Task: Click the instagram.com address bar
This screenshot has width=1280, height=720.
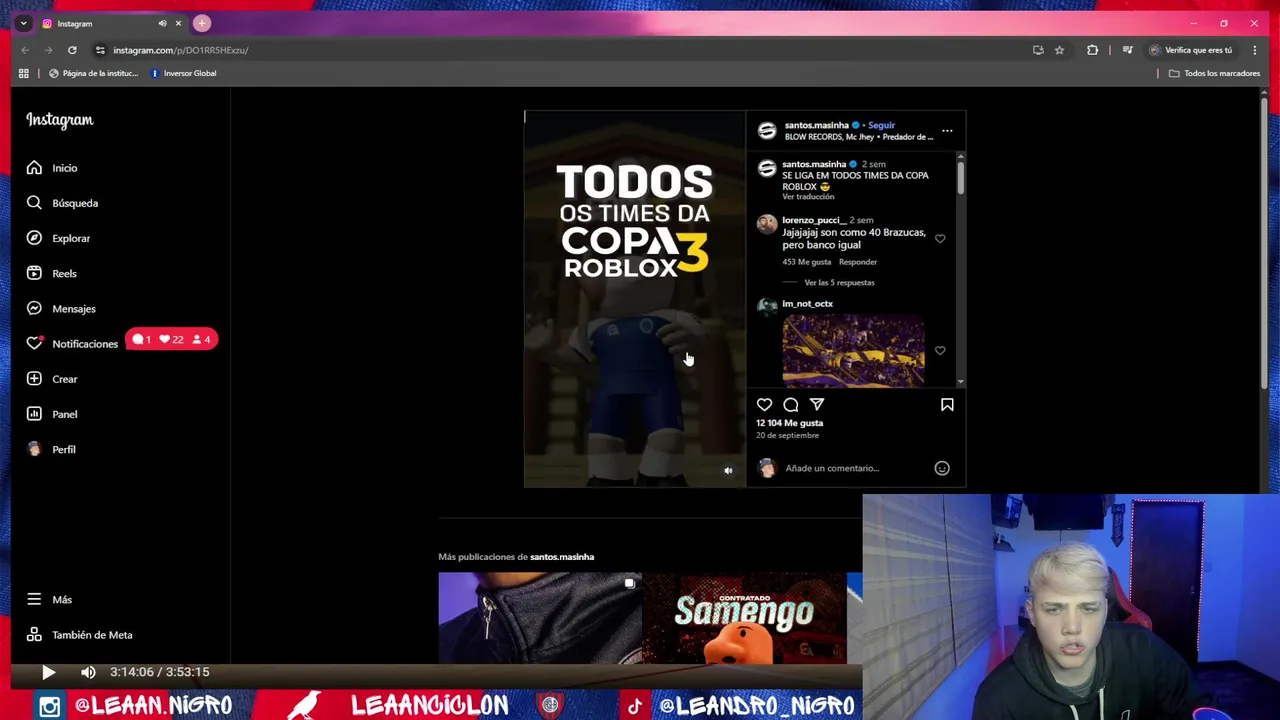Action: (x=560, y=50)
